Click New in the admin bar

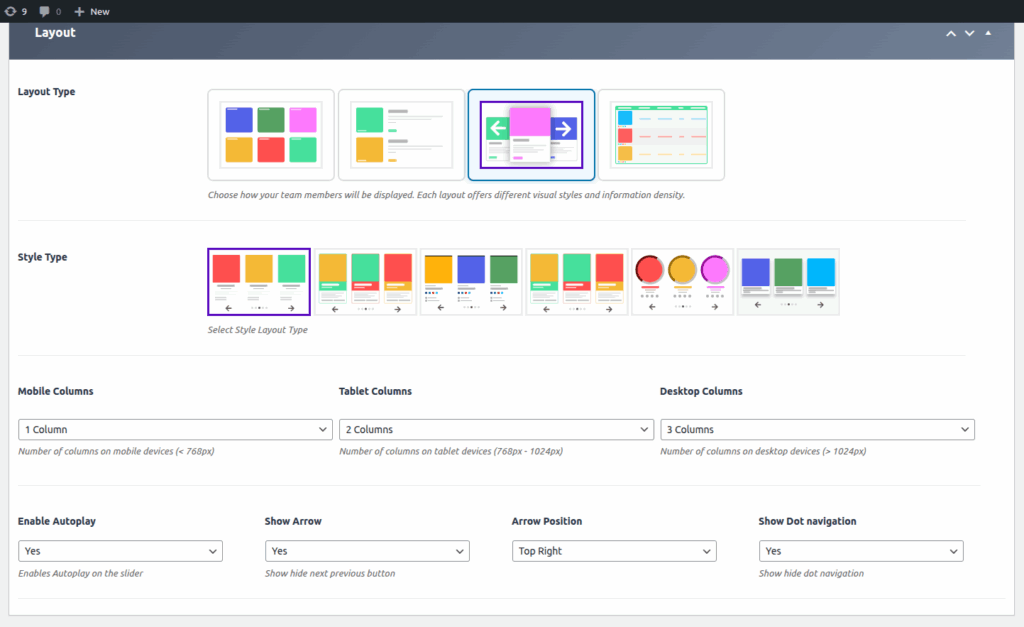click(x=92, y=12)
